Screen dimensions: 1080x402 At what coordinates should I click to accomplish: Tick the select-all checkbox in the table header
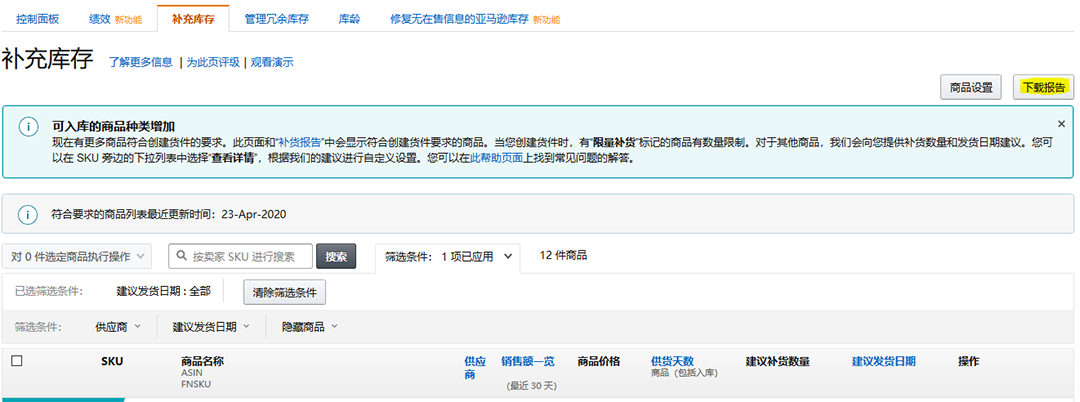17,361
